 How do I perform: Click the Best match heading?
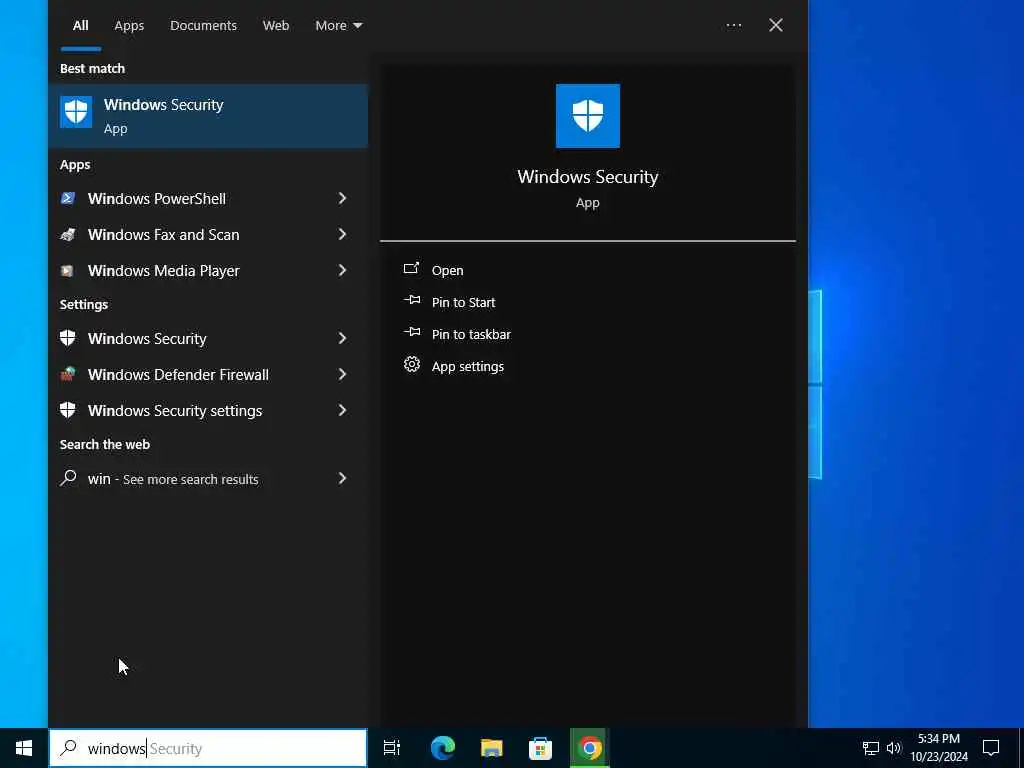92,69
